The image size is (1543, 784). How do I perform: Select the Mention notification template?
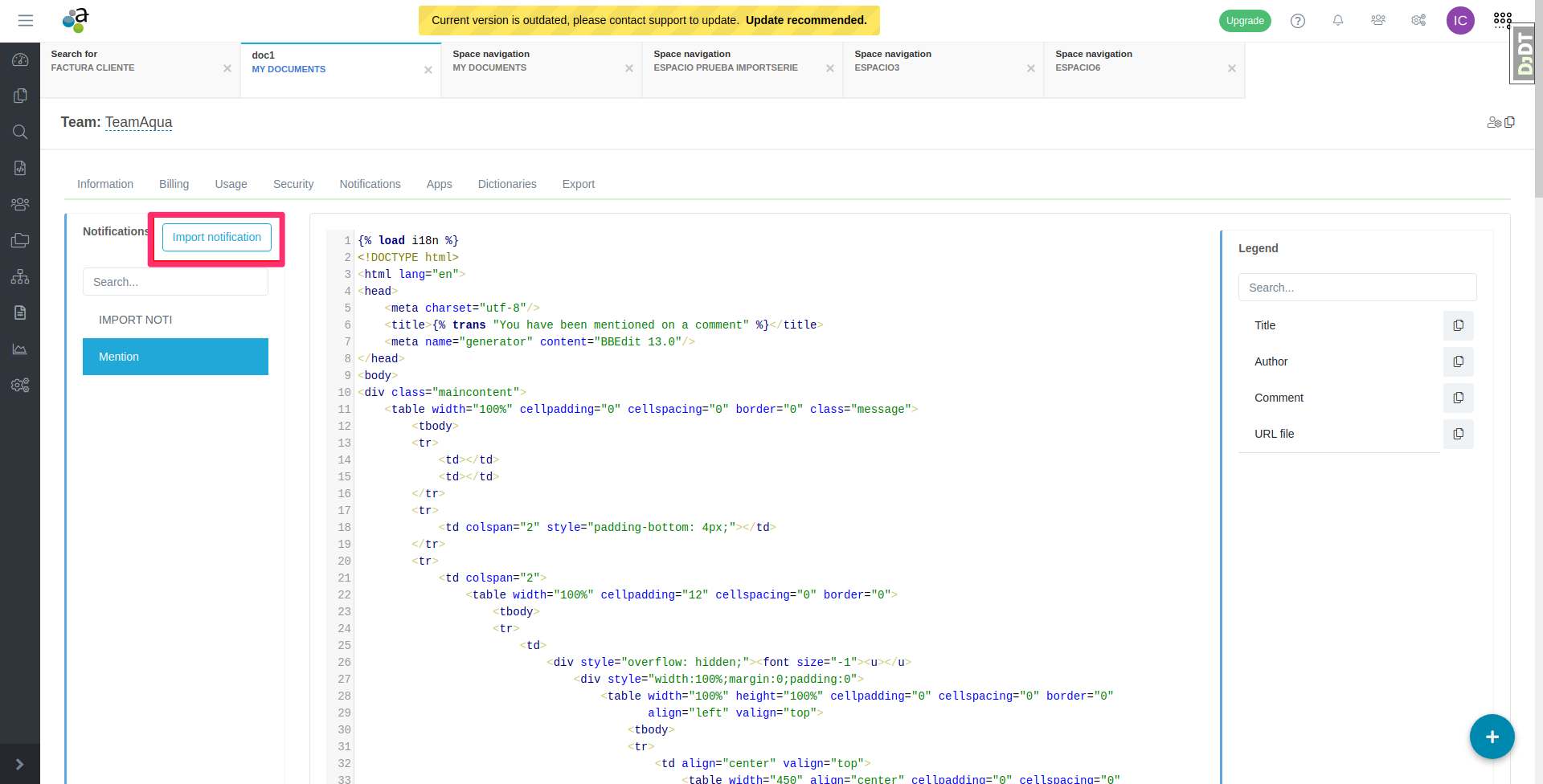174,356
